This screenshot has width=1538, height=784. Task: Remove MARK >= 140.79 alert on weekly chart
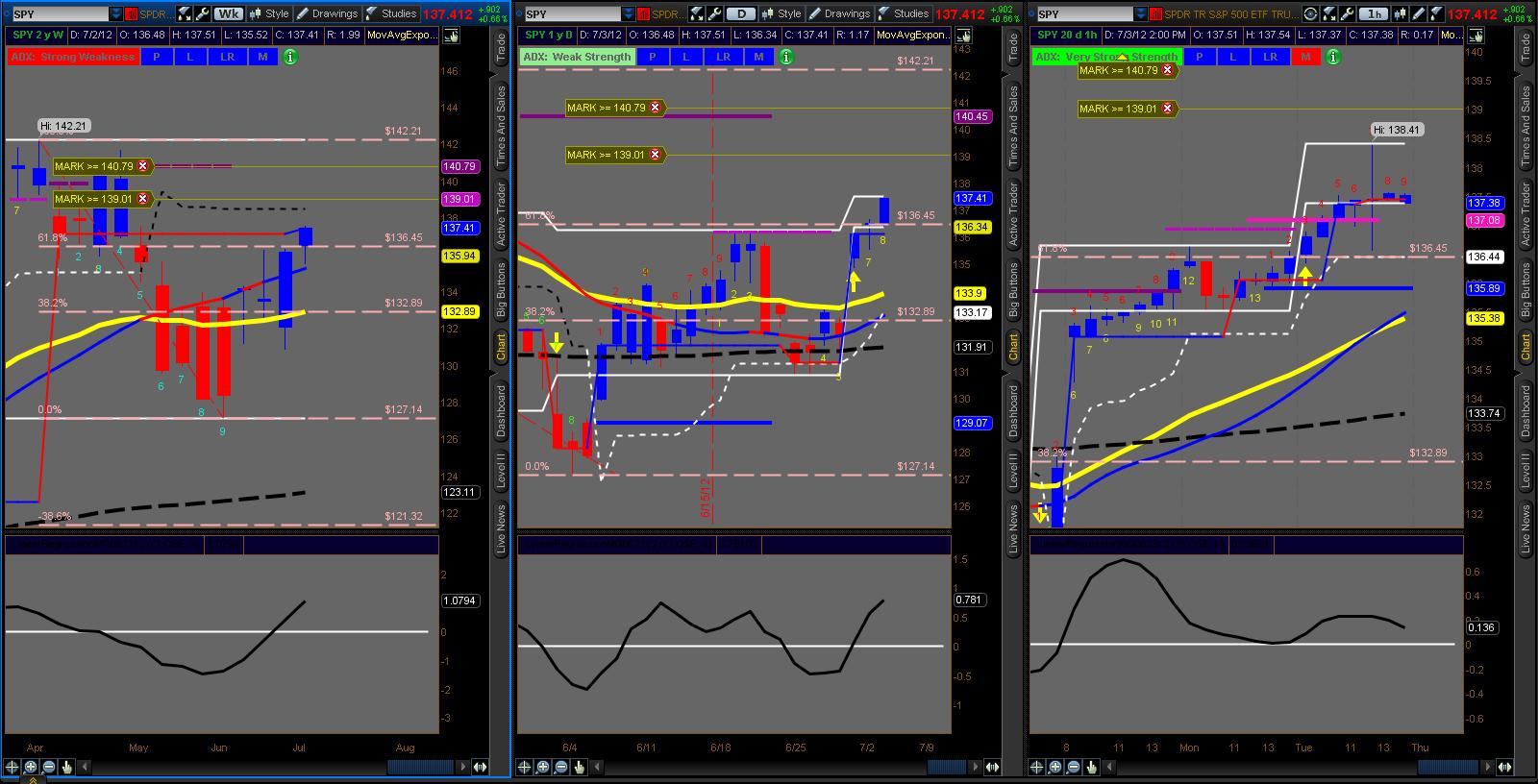[x=142, y=166]
